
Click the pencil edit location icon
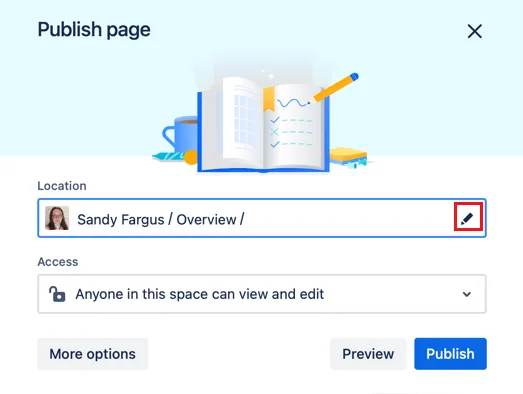pyautogui.click(x=467, y=219)
